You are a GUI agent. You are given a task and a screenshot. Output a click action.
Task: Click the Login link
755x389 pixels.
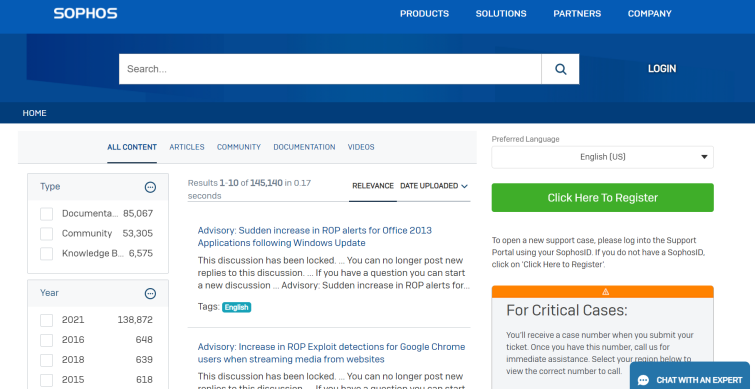(662, 69)
